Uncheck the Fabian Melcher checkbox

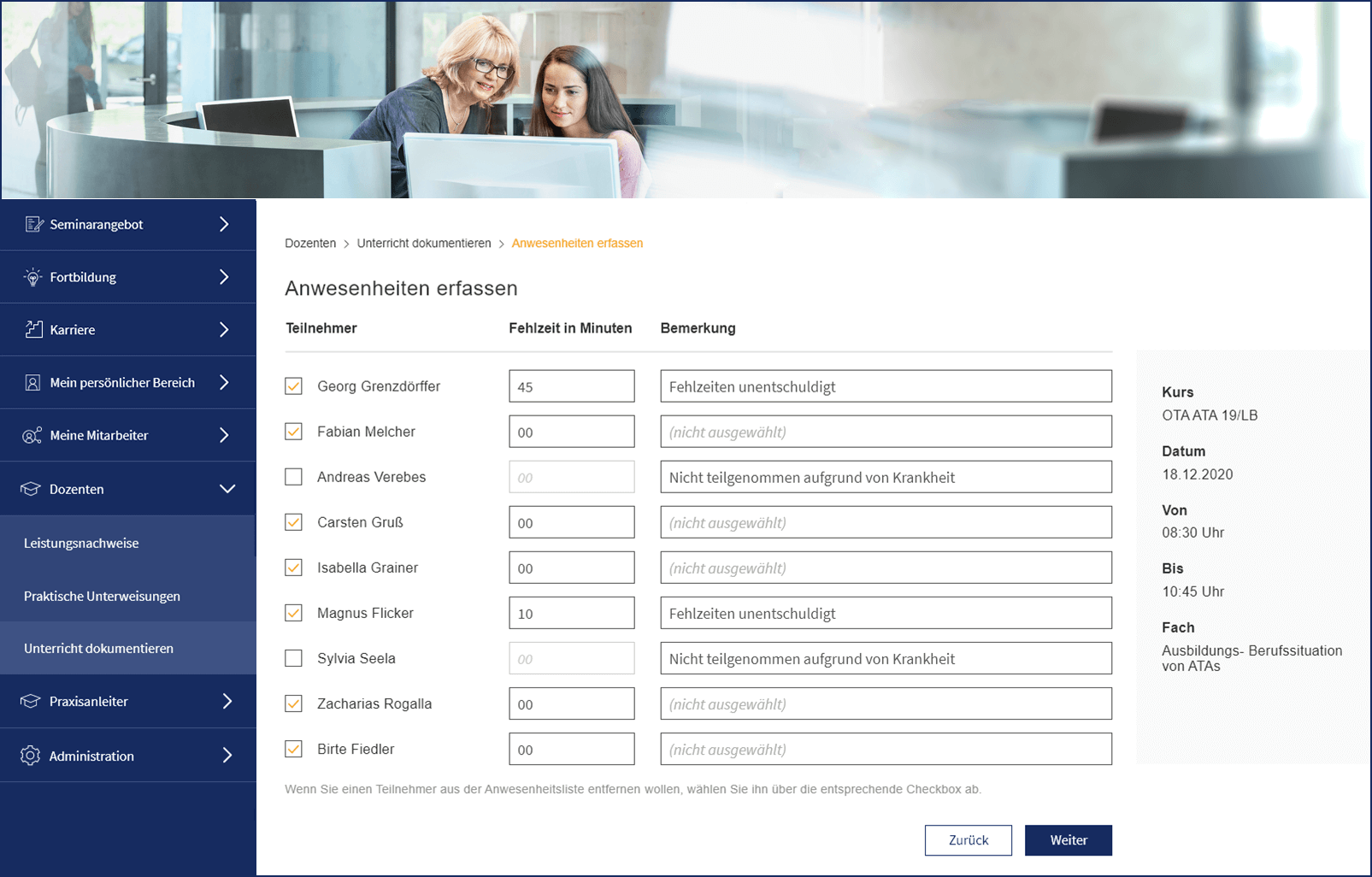[x=293, y=432]
